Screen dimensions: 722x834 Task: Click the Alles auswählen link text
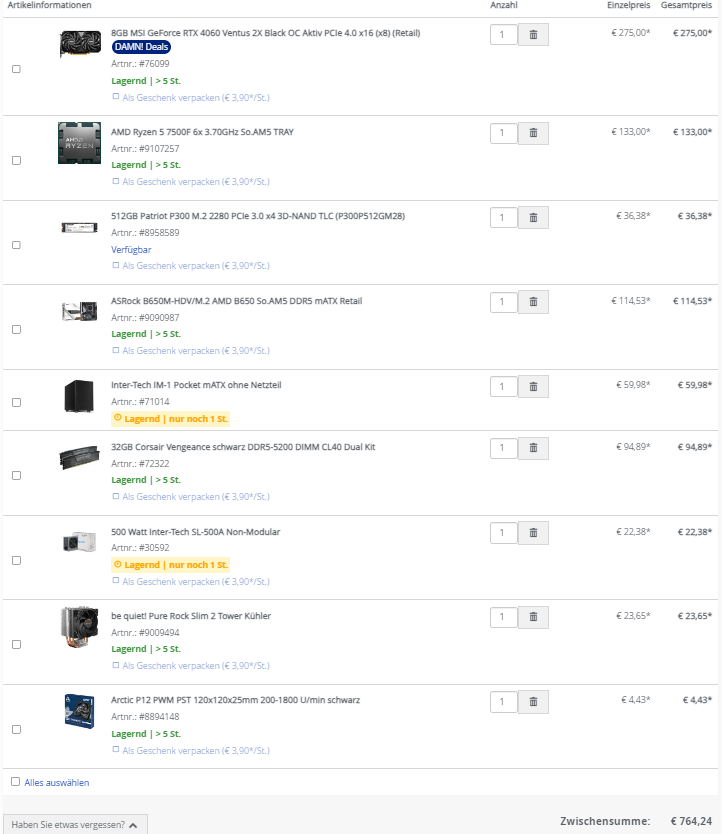coord(57,782)
